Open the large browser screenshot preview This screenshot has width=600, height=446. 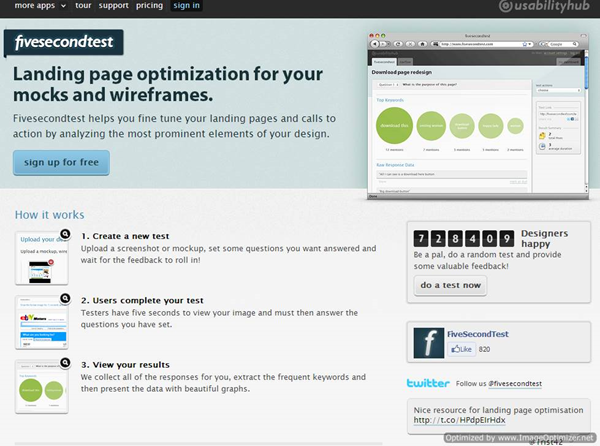coord(478,116)
